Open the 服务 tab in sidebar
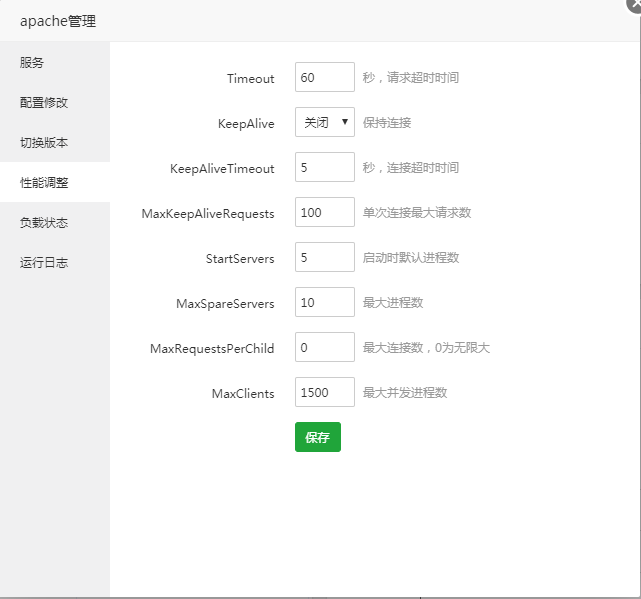This screenshot has height=599, width=641. 55,63
